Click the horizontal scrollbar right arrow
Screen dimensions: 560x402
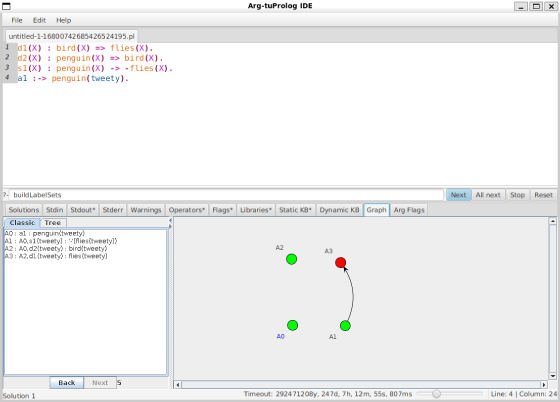coord(544,385)
